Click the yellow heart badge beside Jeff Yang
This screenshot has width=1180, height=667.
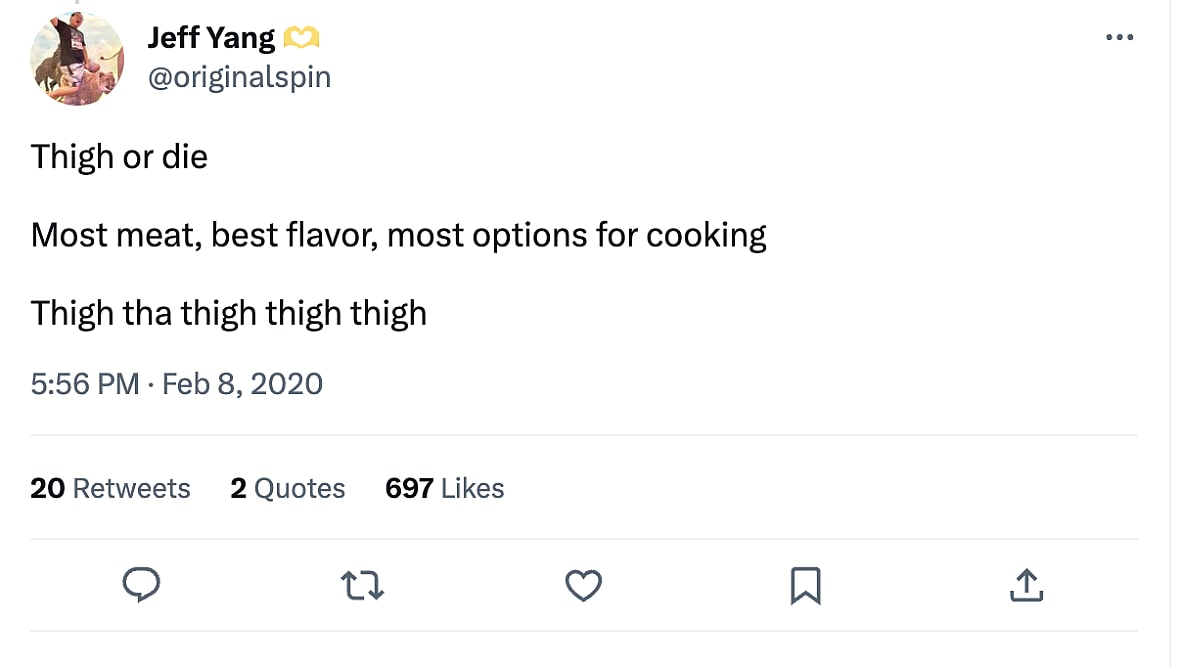[x=301, y=39]
